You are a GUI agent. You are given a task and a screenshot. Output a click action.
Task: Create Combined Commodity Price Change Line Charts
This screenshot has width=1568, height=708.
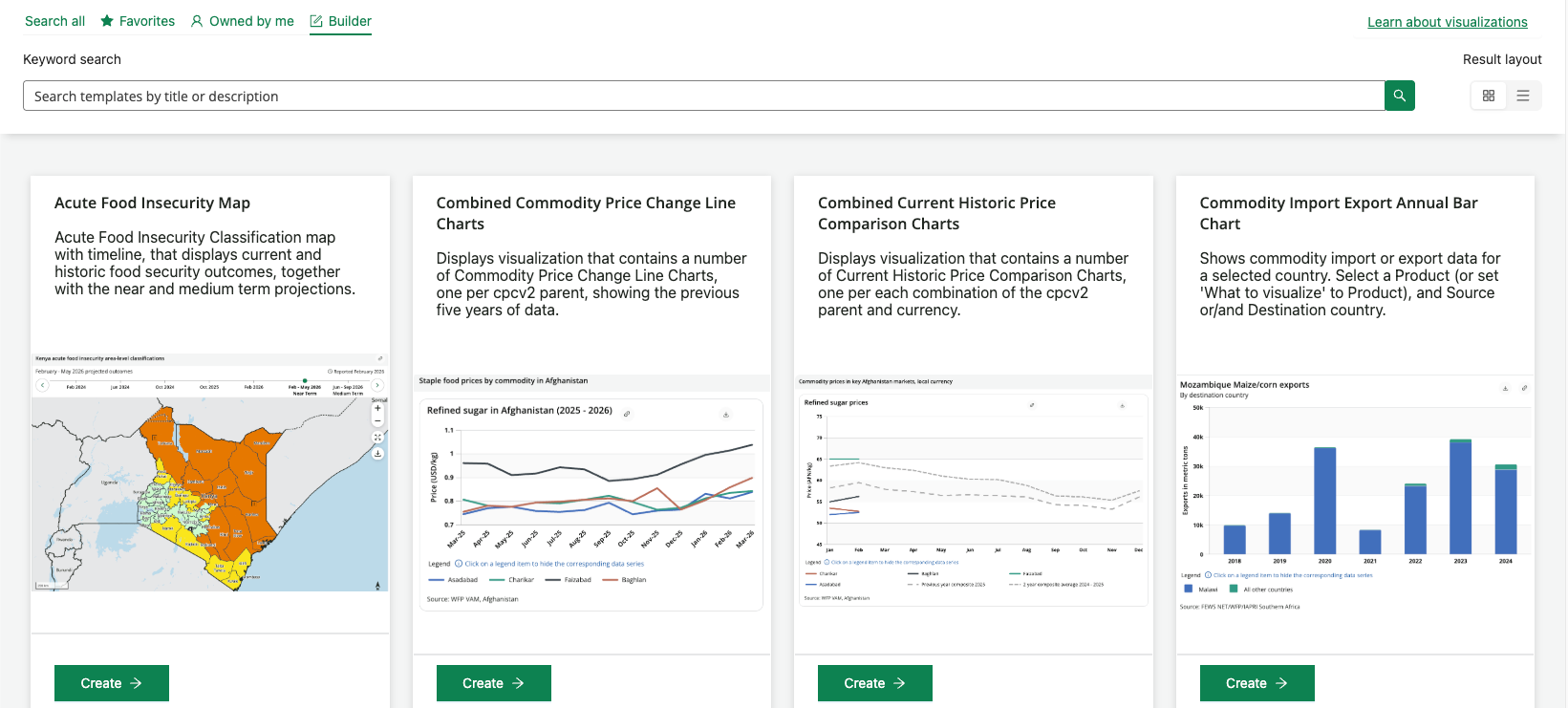point(493,683)
